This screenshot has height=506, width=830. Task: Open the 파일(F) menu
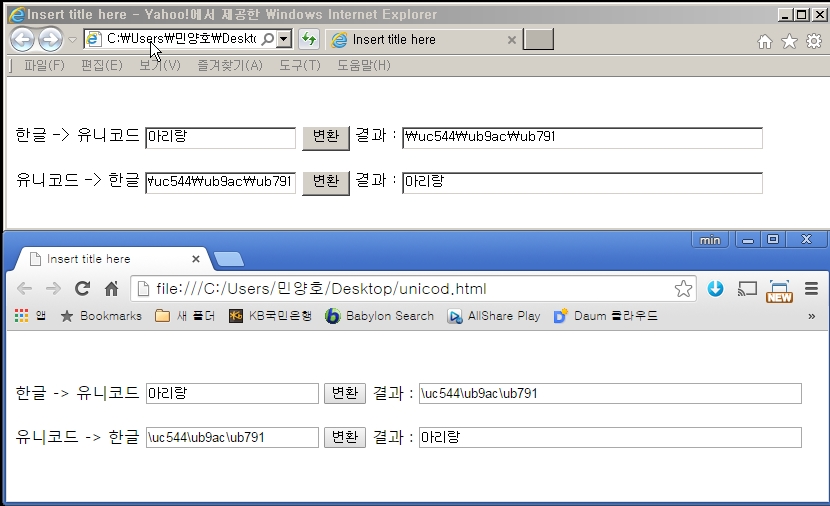tap(44, 66)
